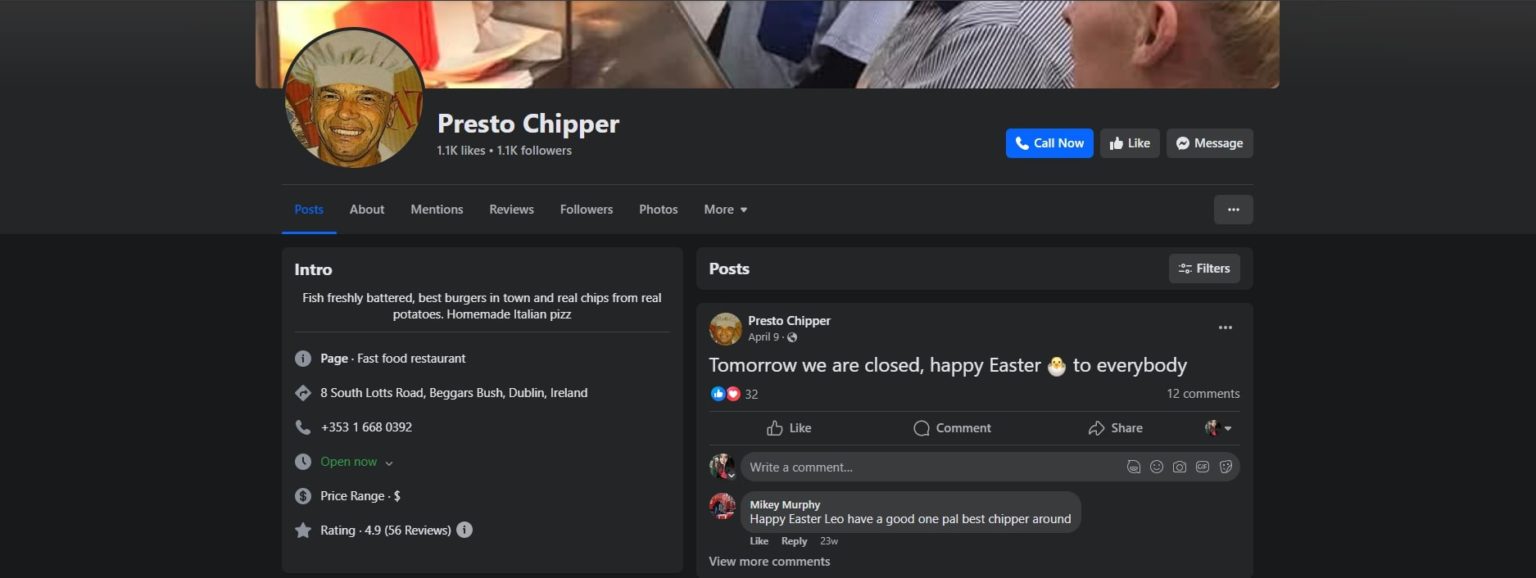Click the rating info icon
The image size is (1536, 578).
pos(464,530)
